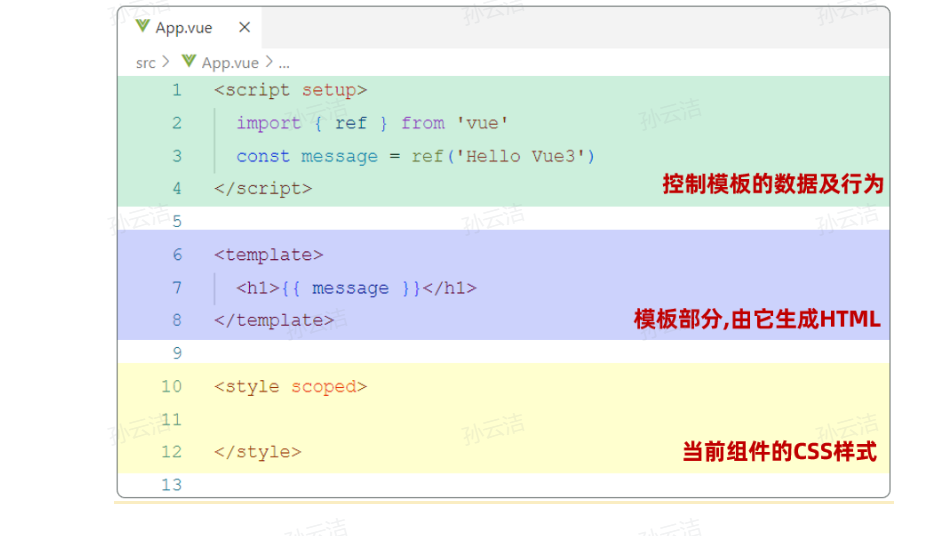Click line number 11 in the gutter
933x536 pixels.
click(171, 420)
